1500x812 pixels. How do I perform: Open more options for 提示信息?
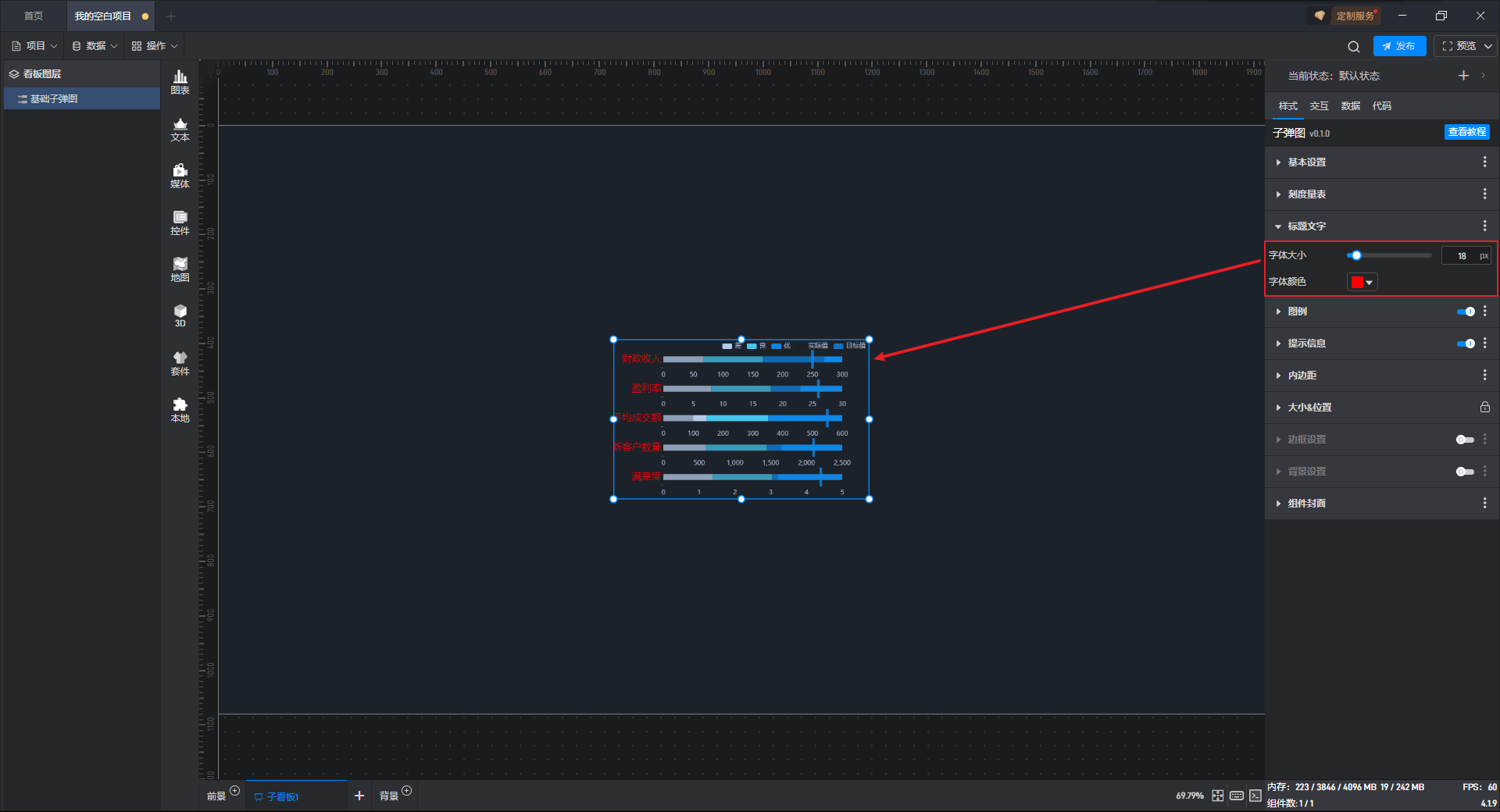point(1485,343)
